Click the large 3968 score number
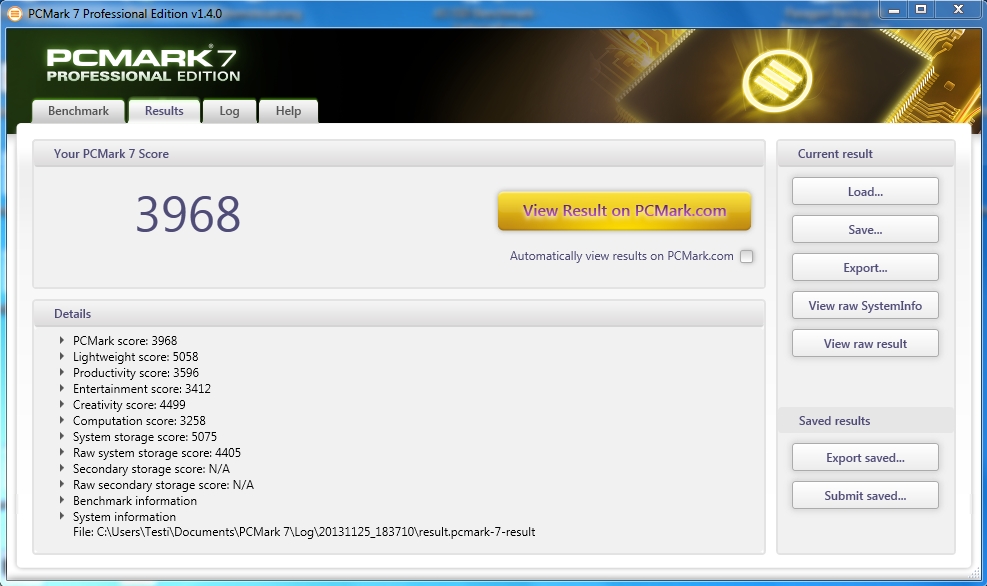The width and height of the screenshot is (987, 586). pyautogui.click(x=188, y=215)
